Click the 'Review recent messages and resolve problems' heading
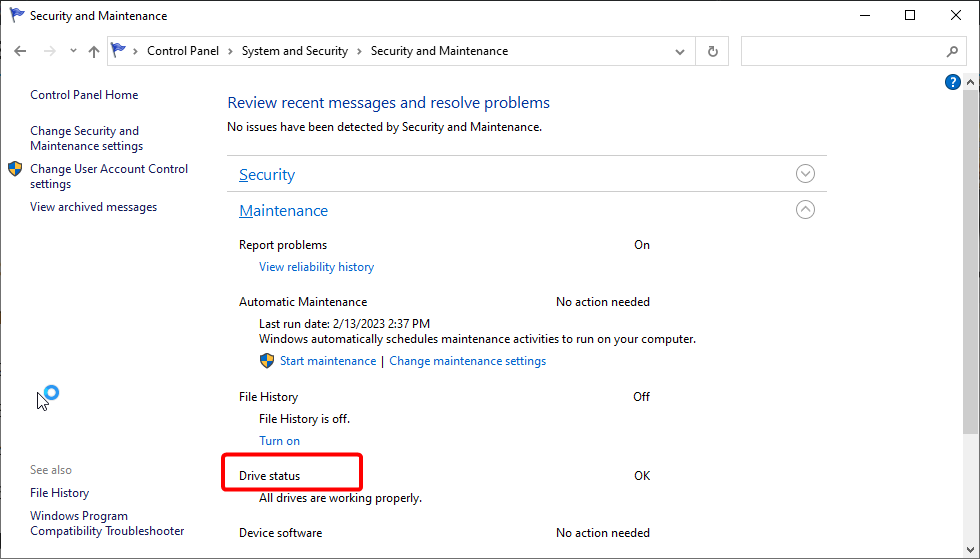 click(388, 103)
